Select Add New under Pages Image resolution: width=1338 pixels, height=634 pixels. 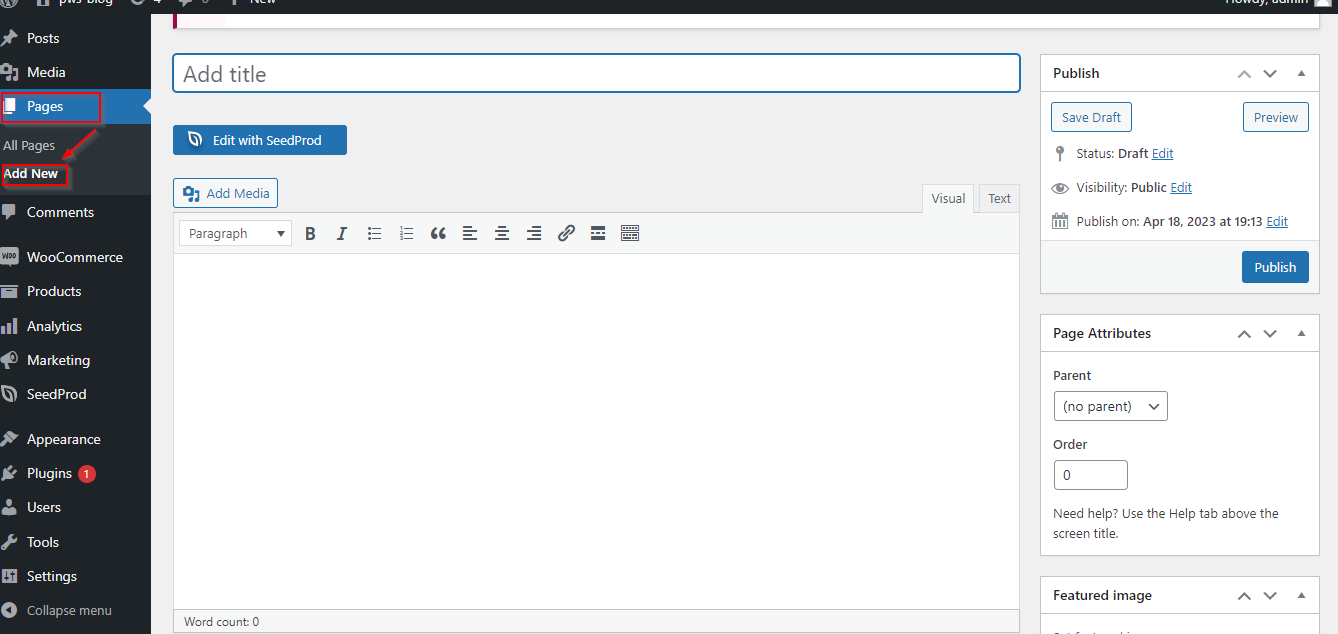click(31, 173)
